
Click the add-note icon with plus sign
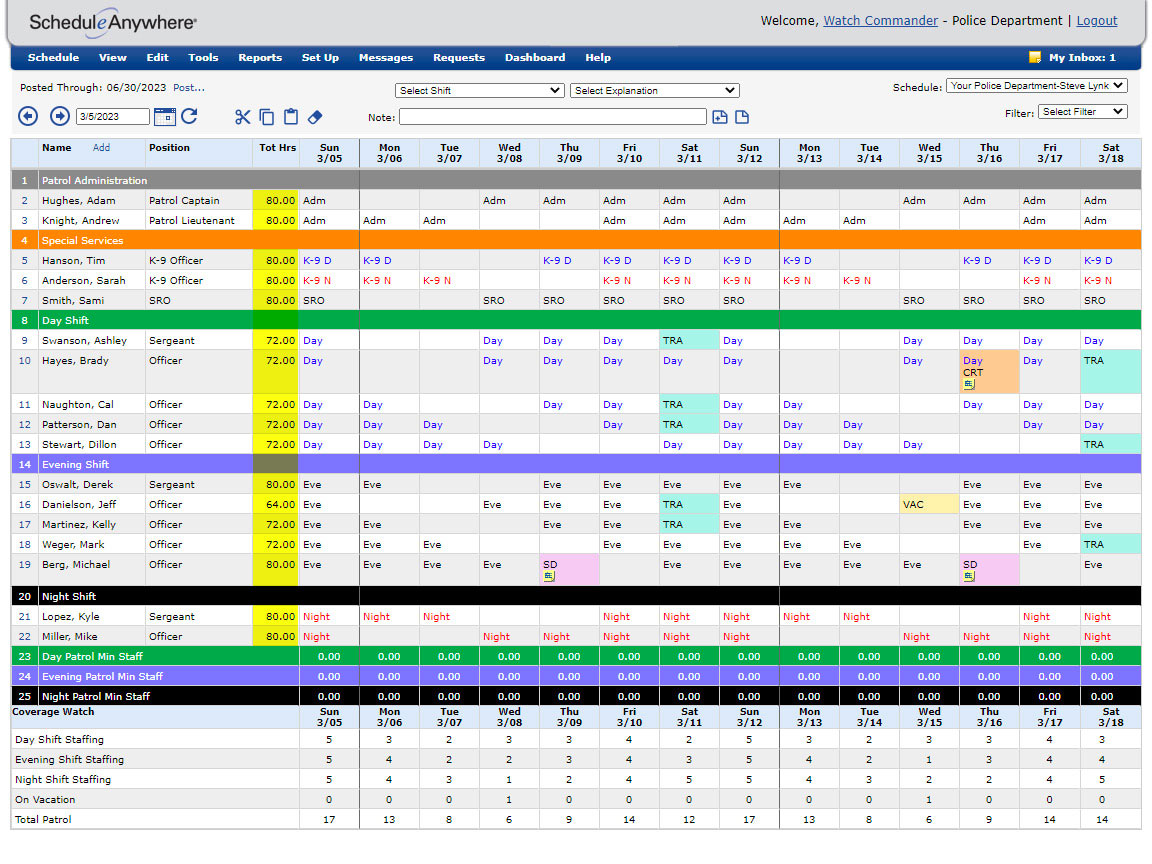coord(720,117)
